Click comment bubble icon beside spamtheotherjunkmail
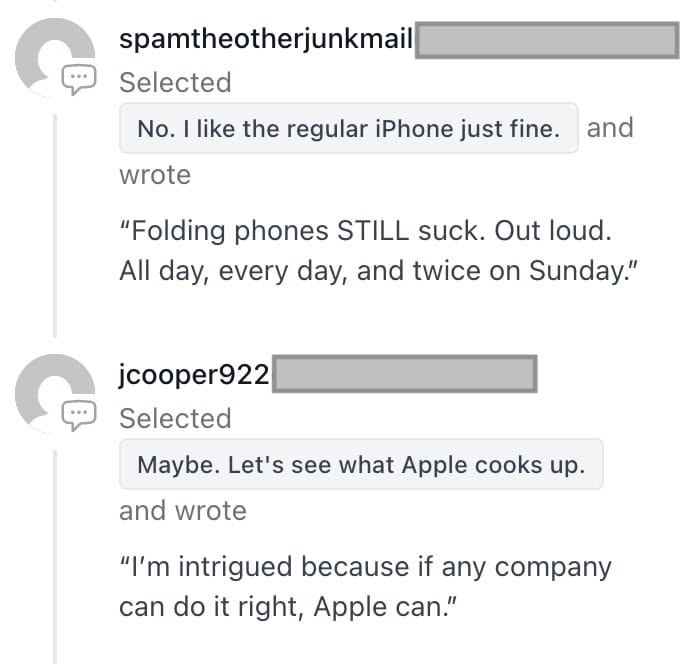680x664 pixels. 79,79
